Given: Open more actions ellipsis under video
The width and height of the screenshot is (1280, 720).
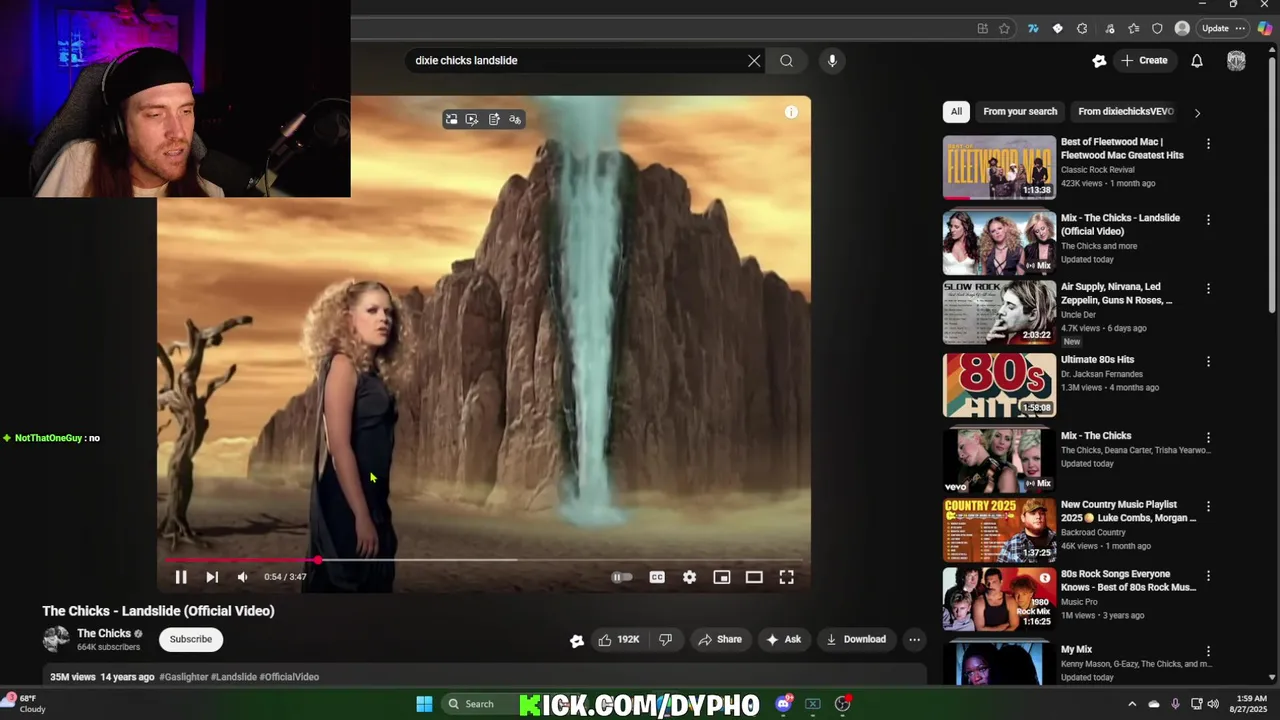Looking at the screenshot, I should 914,640.
